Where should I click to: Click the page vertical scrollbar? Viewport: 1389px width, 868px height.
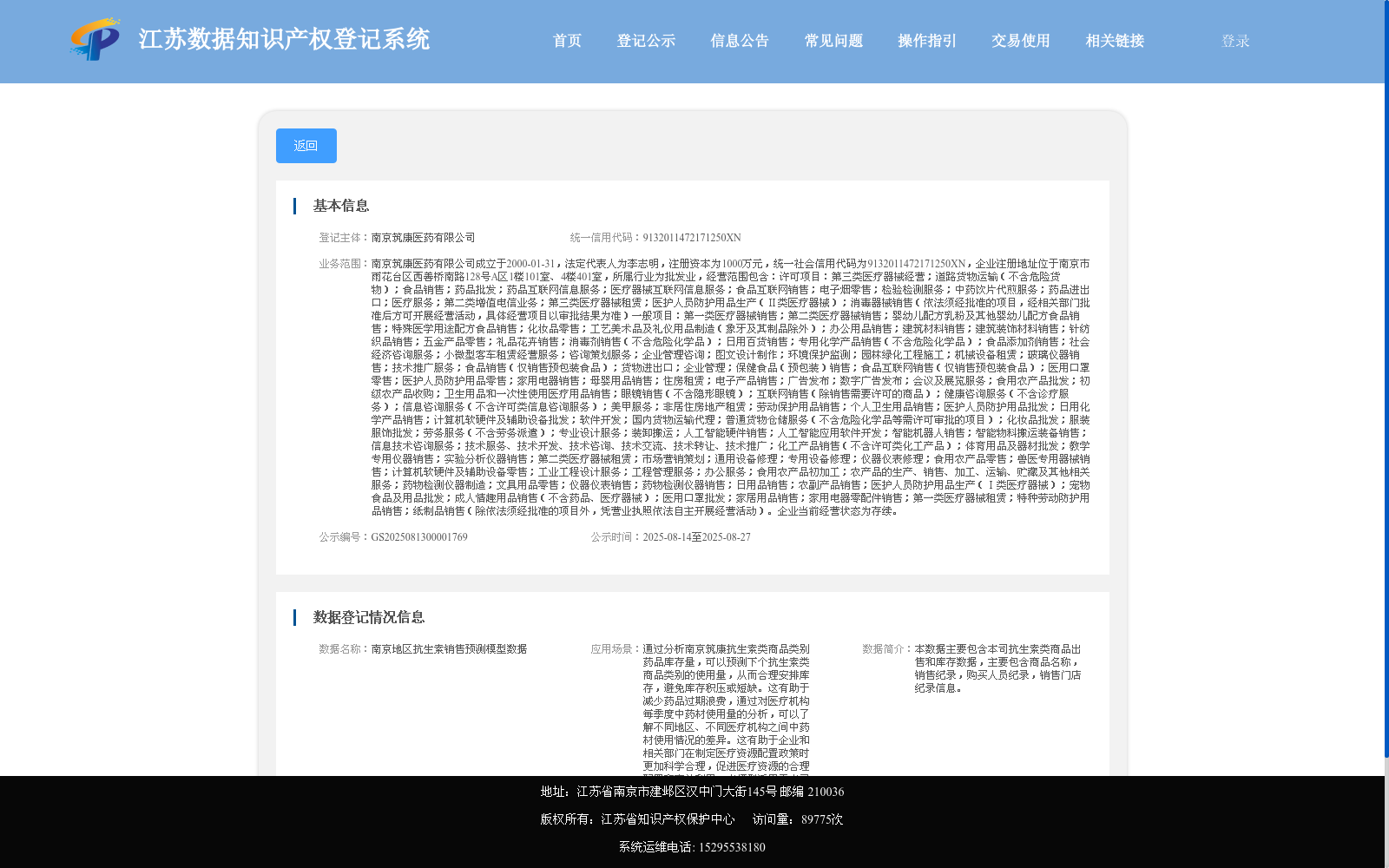pos(1386,378)
